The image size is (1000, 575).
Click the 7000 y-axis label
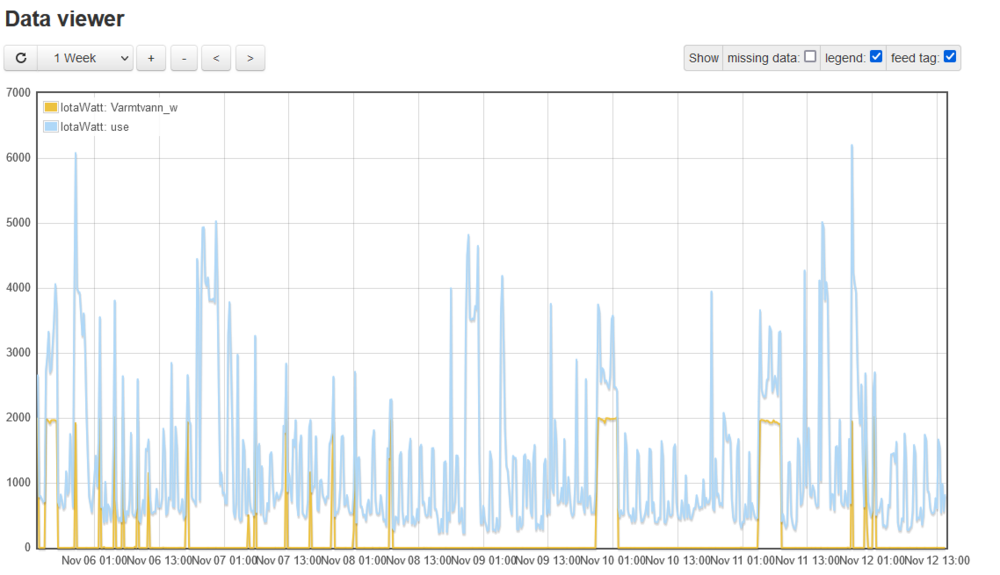pyautogui.click(x=18, y=93)
